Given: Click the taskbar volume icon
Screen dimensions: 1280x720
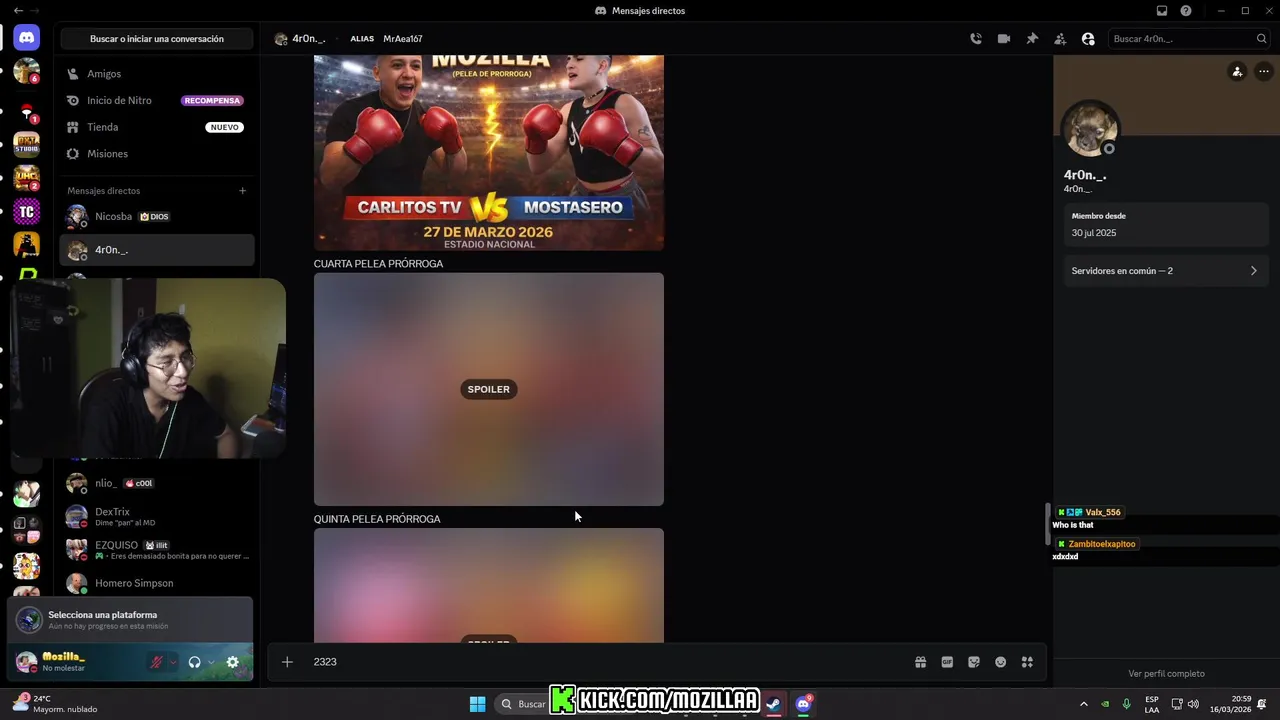Looking at the screenshot, I should tap(1193, 704).
